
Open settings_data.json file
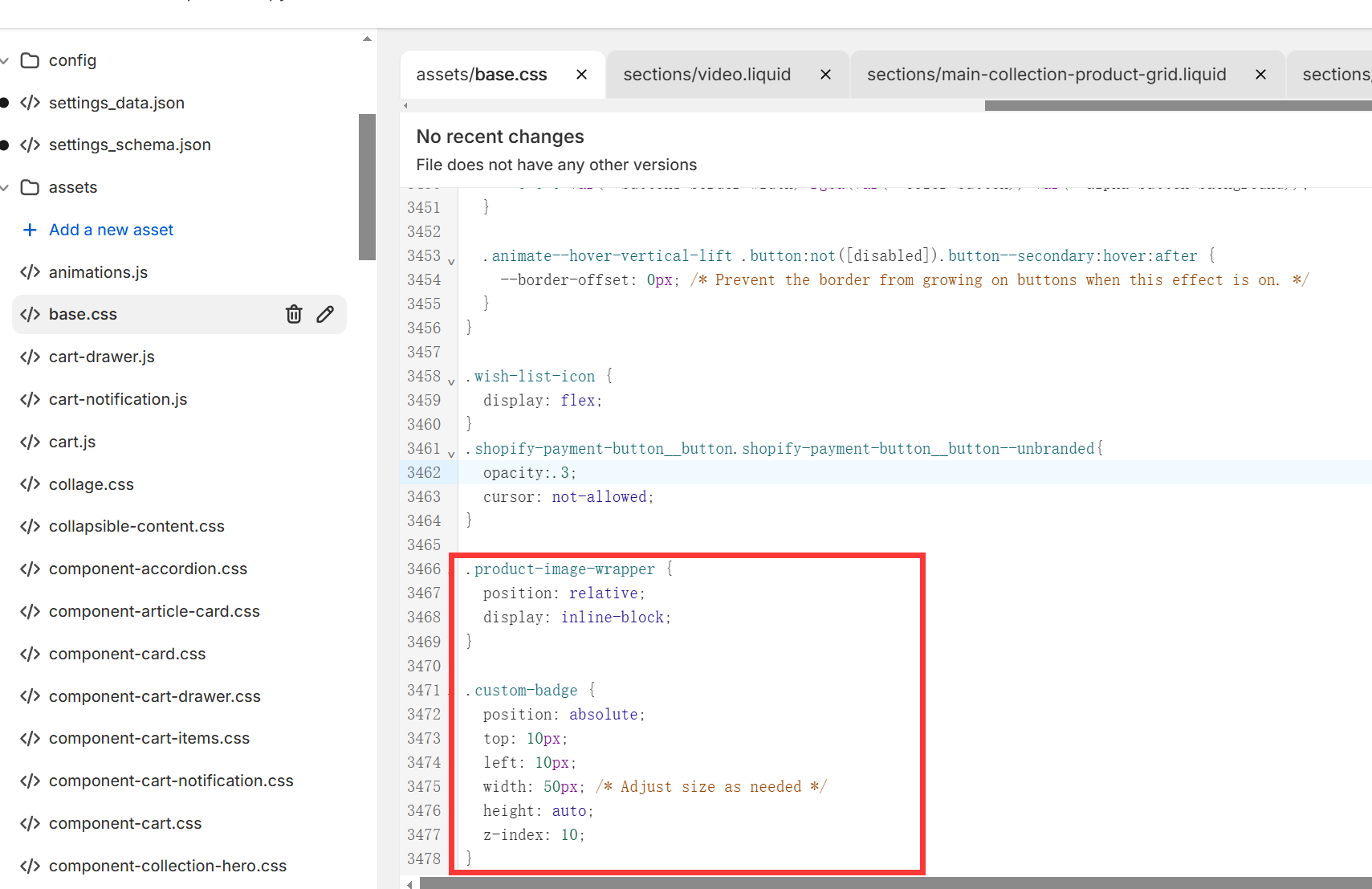(116, 103)
